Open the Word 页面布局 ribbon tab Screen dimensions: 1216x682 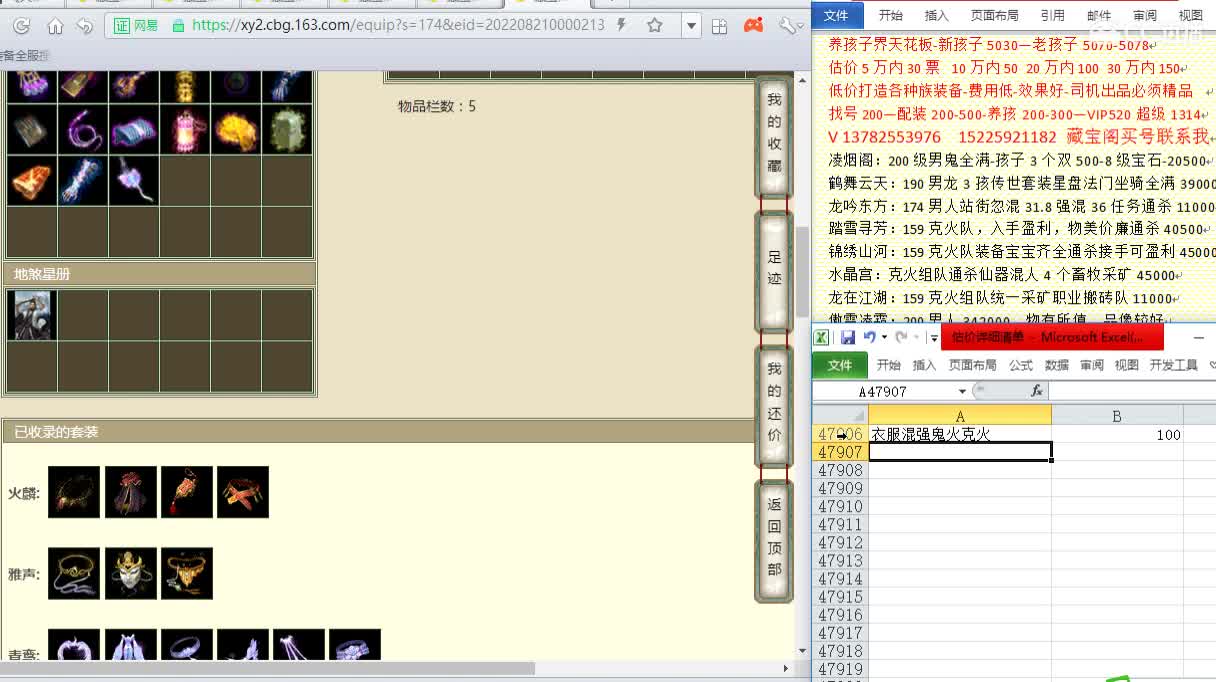coord(994,15)
